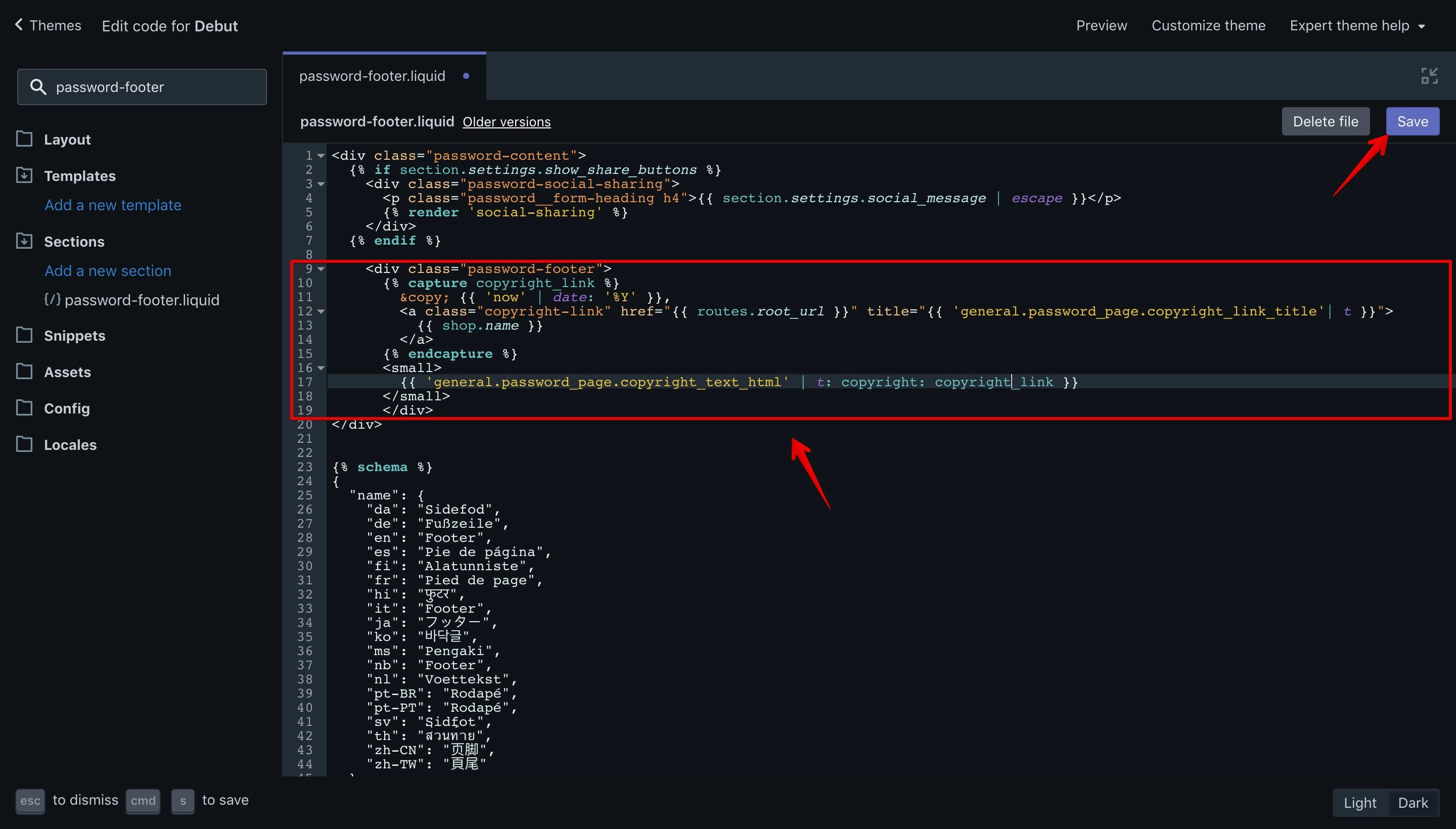Click Add a new section link

[x=108, y=270]
